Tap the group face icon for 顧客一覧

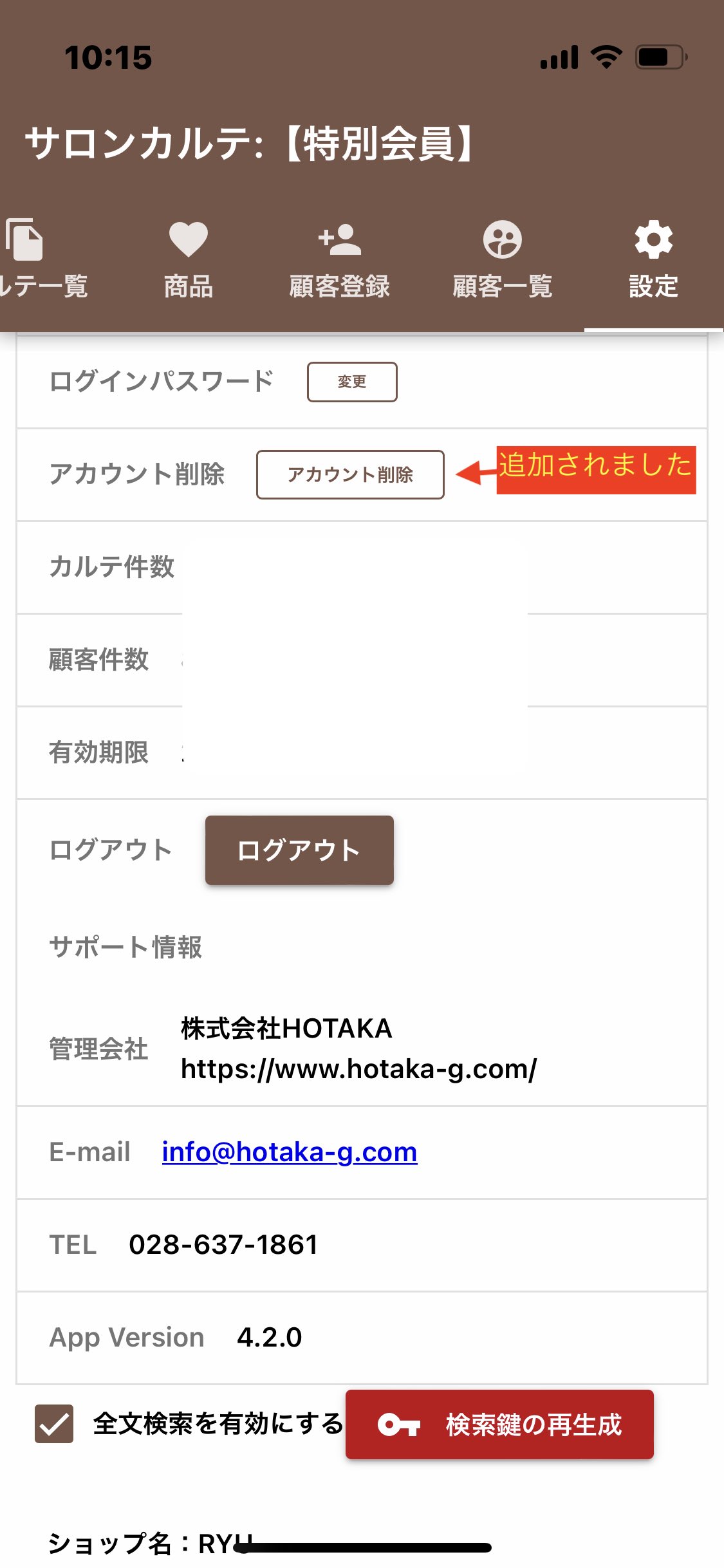point(503,239)
